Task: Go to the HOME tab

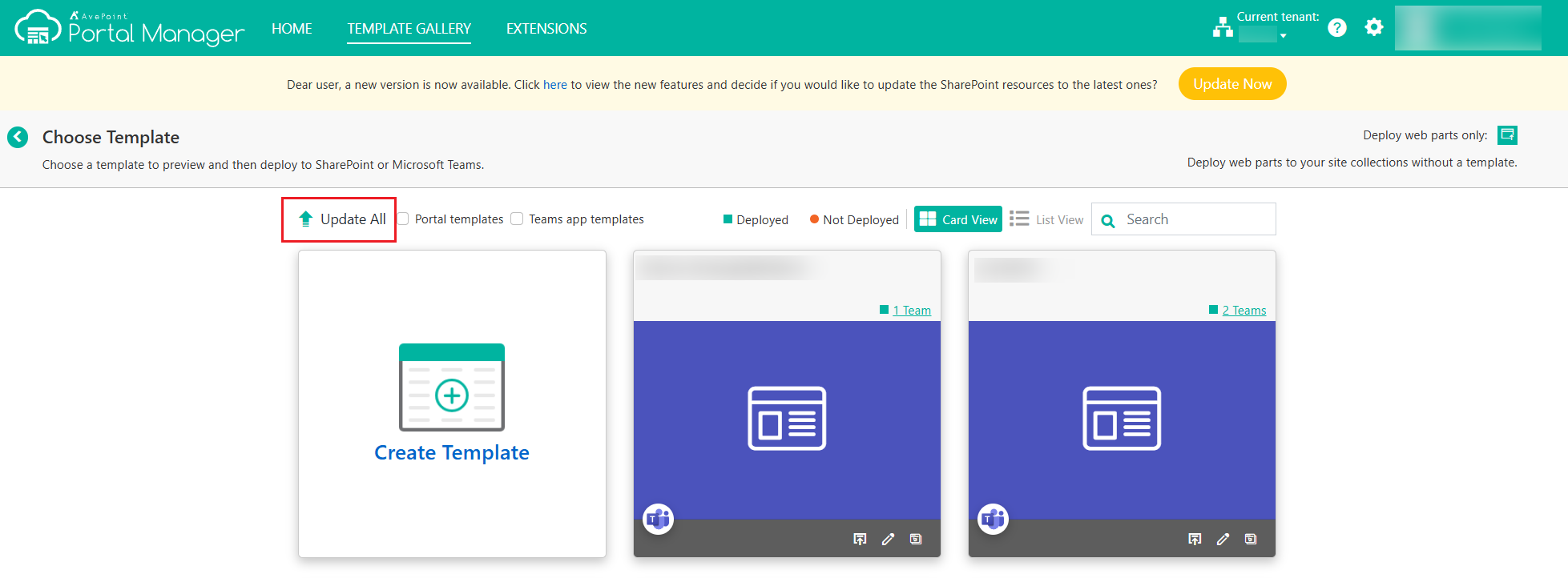Action: [x=292, y=29]
